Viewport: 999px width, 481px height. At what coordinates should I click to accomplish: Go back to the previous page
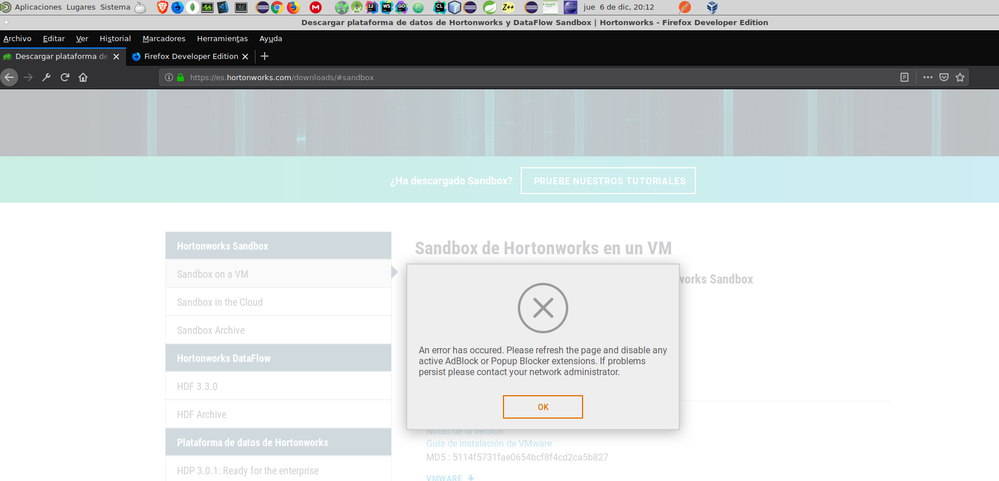[x=9, y=77]
